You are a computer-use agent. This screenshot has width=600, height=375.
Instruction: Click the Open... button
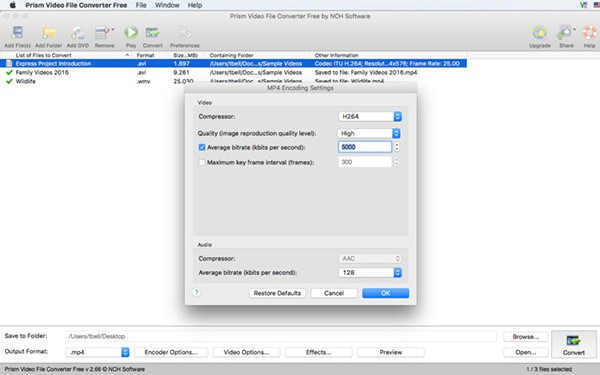[x=525, y=352]
